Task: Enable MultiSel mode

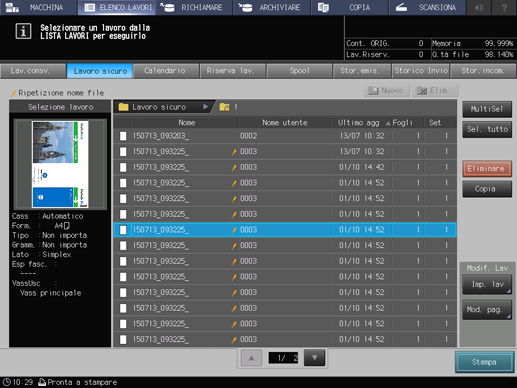Action: [487, 109]
